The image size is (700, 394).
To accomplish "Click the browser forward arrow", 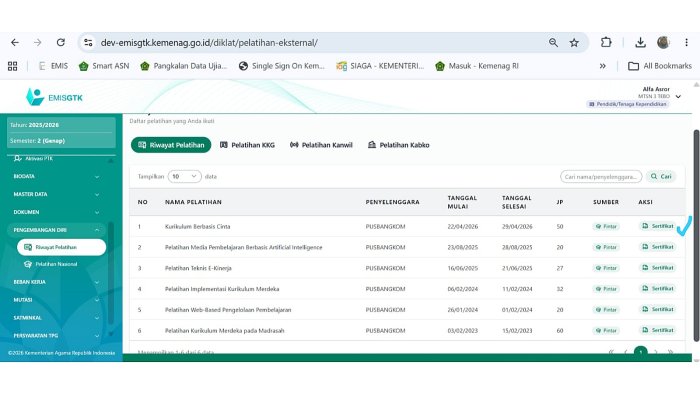I will (x=38, y=42).
